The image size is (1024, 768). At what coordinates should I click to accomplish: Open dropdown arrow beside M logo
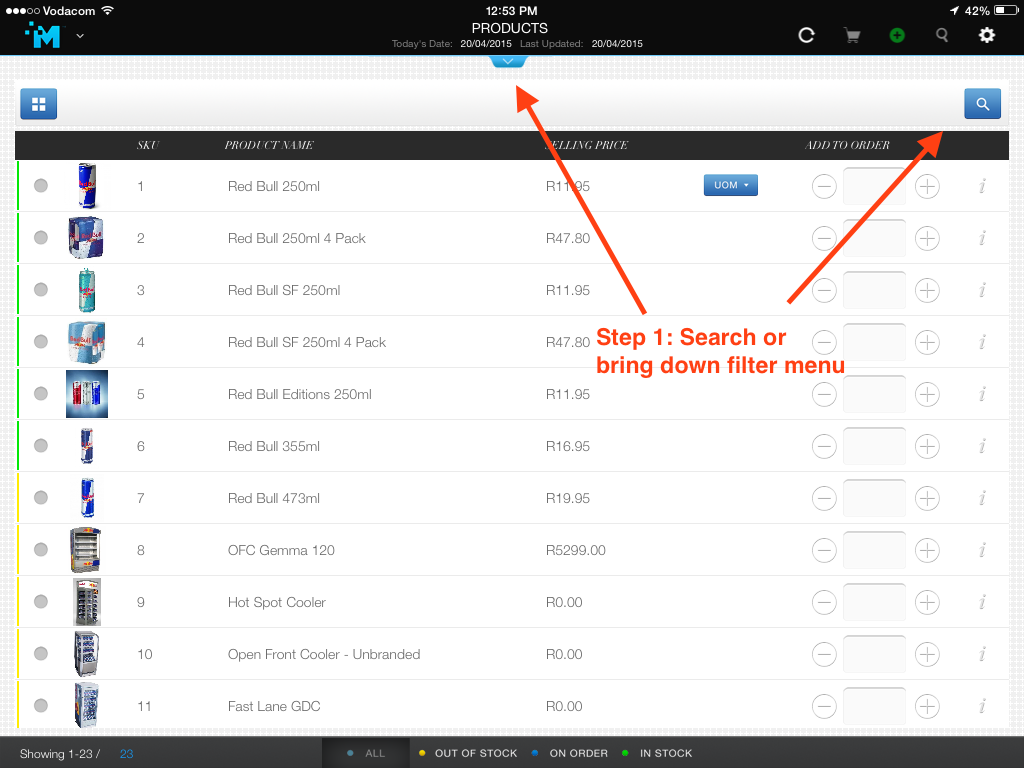tap(80, 36)
